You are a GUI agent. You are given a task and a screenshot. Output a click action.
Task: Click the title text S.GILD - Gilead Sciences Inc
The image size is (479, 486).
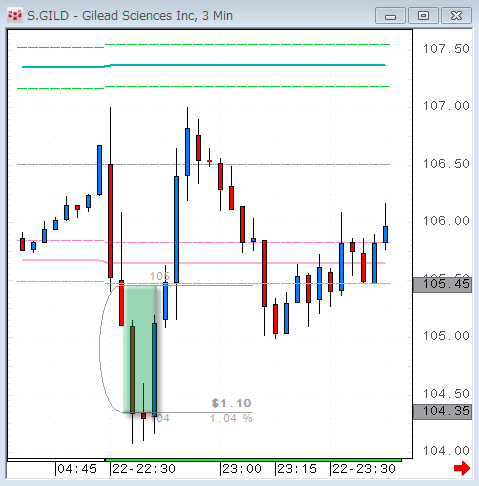[111, 16]
